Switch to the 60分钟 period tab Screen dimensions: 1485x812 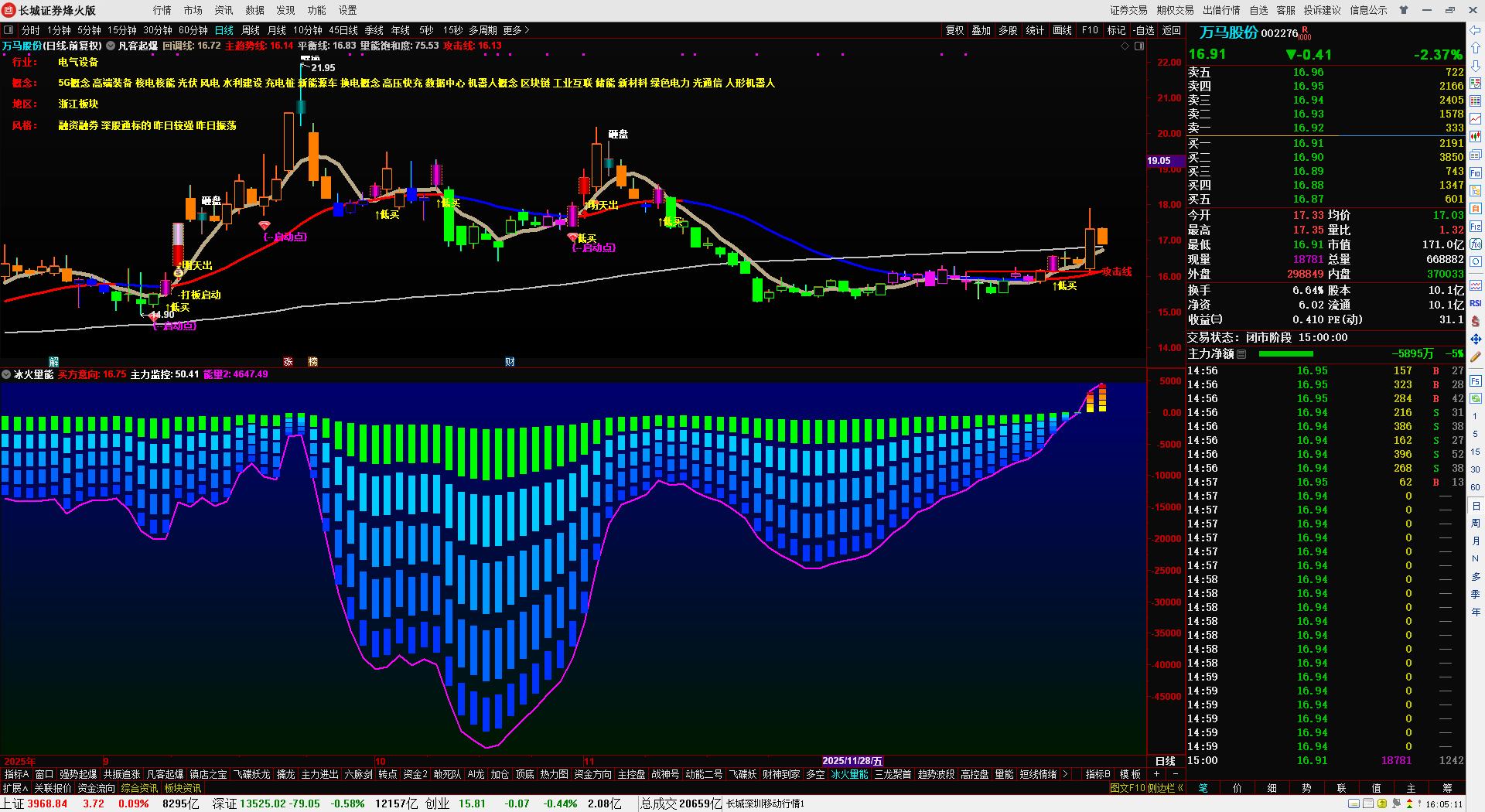pos(193,30)
